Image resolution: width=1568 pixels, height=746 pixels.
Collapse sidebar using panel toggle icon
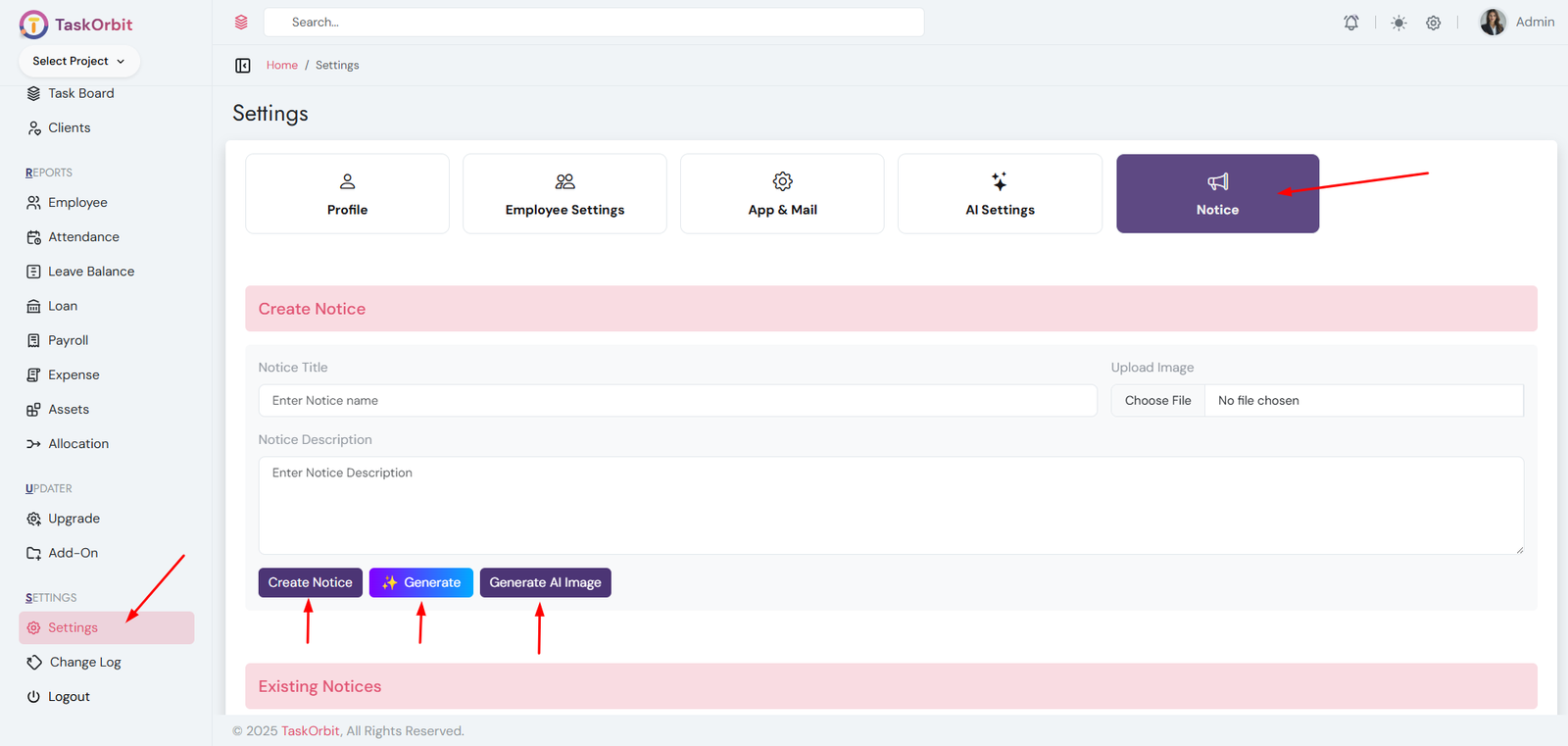(x=243, y=66)
